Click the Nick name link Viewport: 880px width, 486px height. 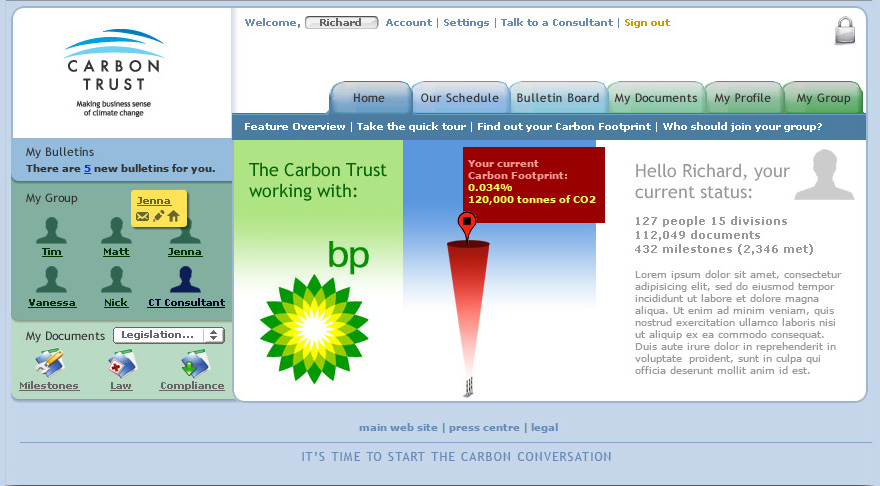click(116, 302)
